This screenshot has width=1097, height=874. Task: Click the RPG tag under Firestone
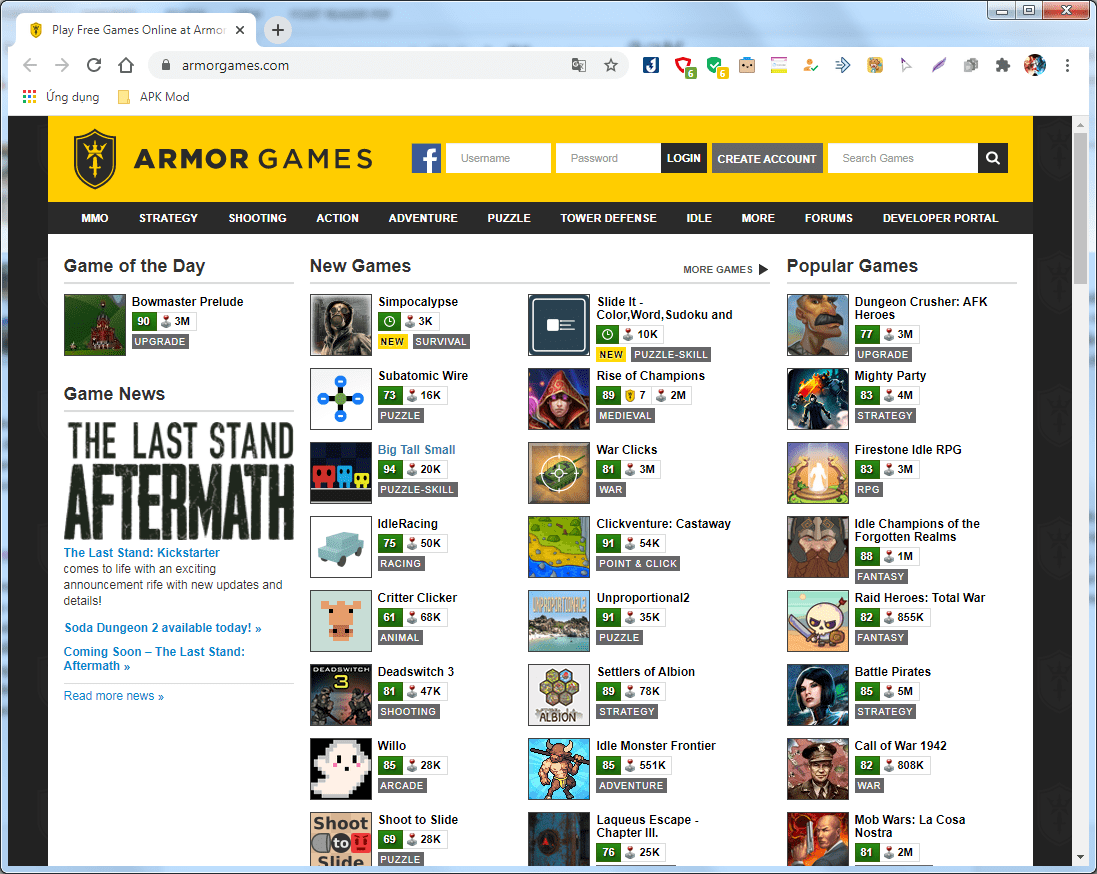click(x=868, y=489)
